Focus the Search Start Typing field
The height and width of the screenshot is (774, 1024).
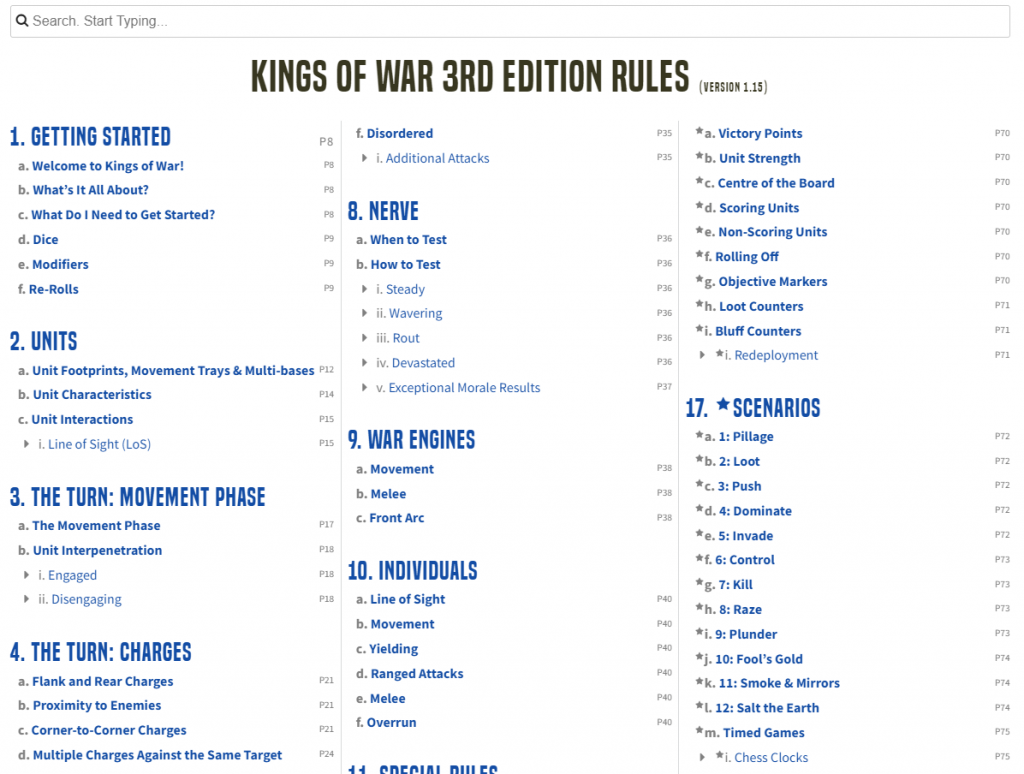tap(510, 21)
